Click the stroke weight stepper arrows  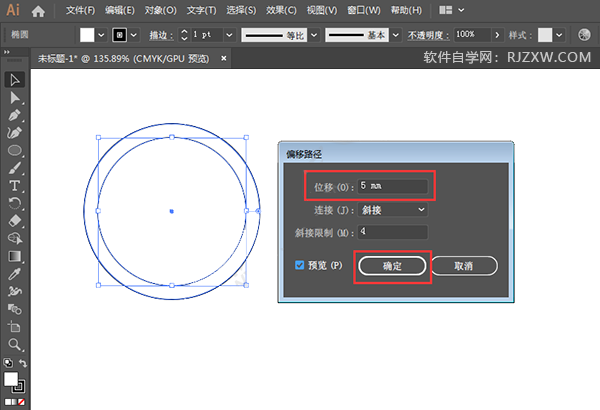184,35
